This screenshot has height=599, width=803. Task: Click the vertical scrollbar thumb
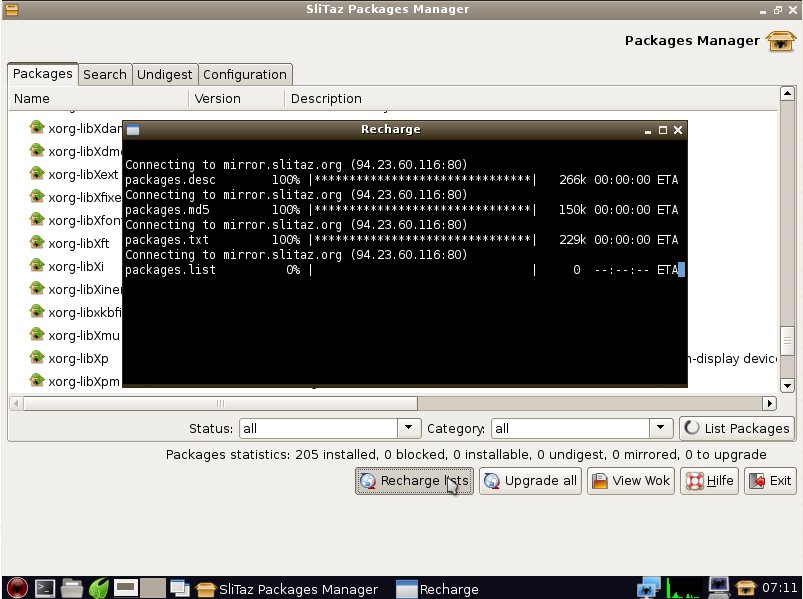click(787, 340)
